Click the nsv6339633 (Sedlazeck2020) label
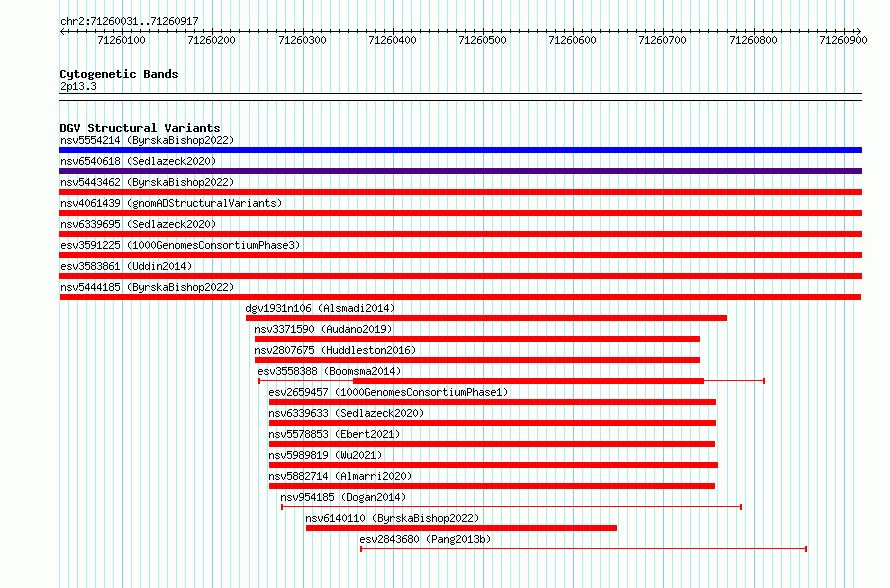The image size is (890, 588). click(x=346, y=413)
